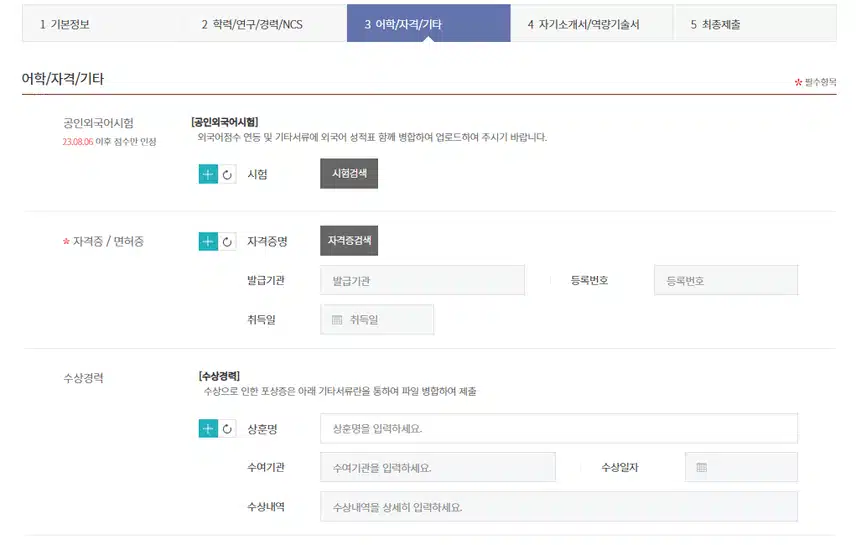Reset the award history row
Screen dimensions: 856x545
tap(227, 429)
